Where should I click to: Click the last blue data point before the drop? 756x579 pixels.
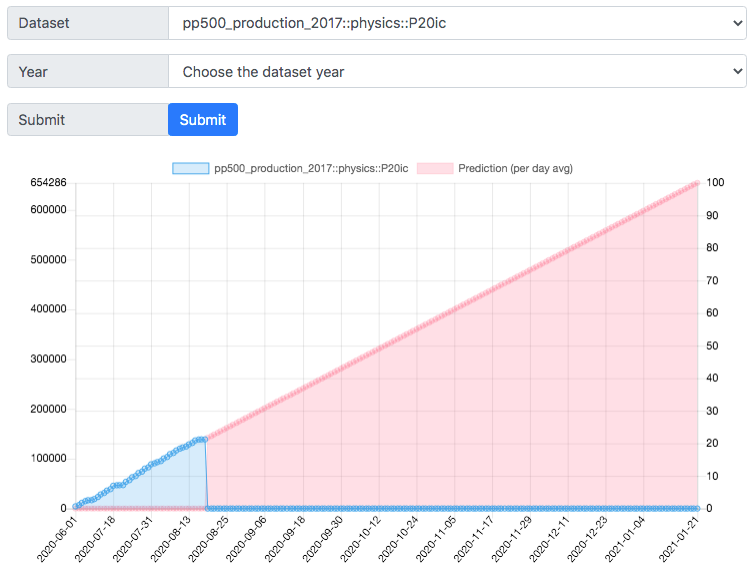(205, 439)
